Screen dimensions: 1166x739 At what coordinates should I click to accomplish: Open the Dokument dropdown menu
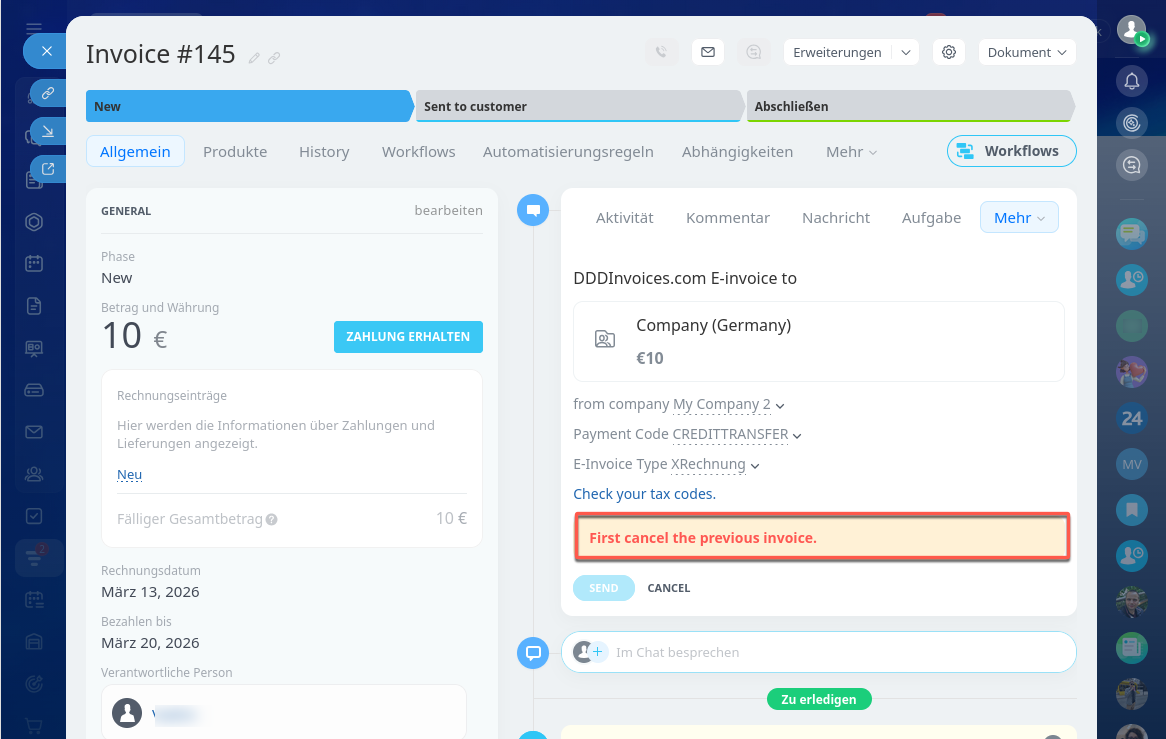pyautogui.click(x=1026, y=52)
